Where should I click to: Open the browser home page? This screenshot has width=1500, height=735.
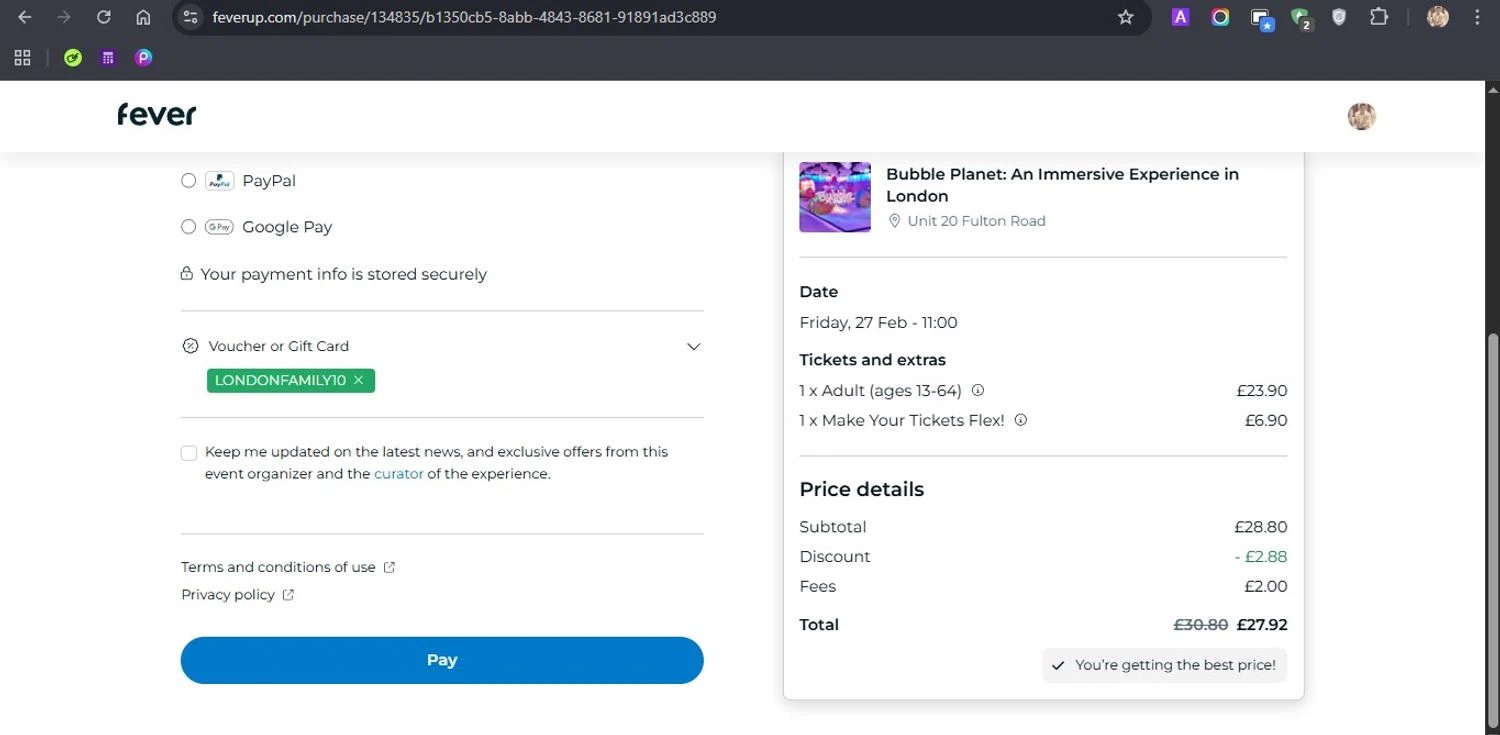(x=143, y=17)
